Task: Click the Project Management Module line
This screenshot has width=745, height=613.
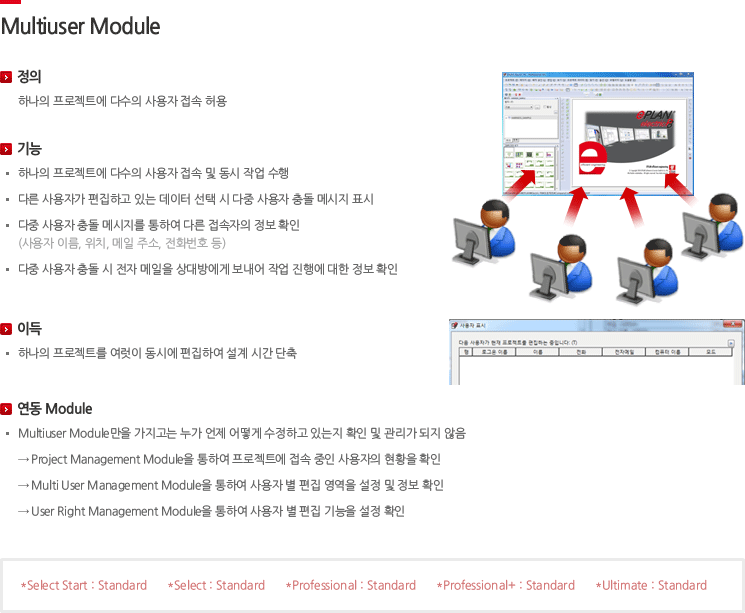Action: click(x=229, y=460)
